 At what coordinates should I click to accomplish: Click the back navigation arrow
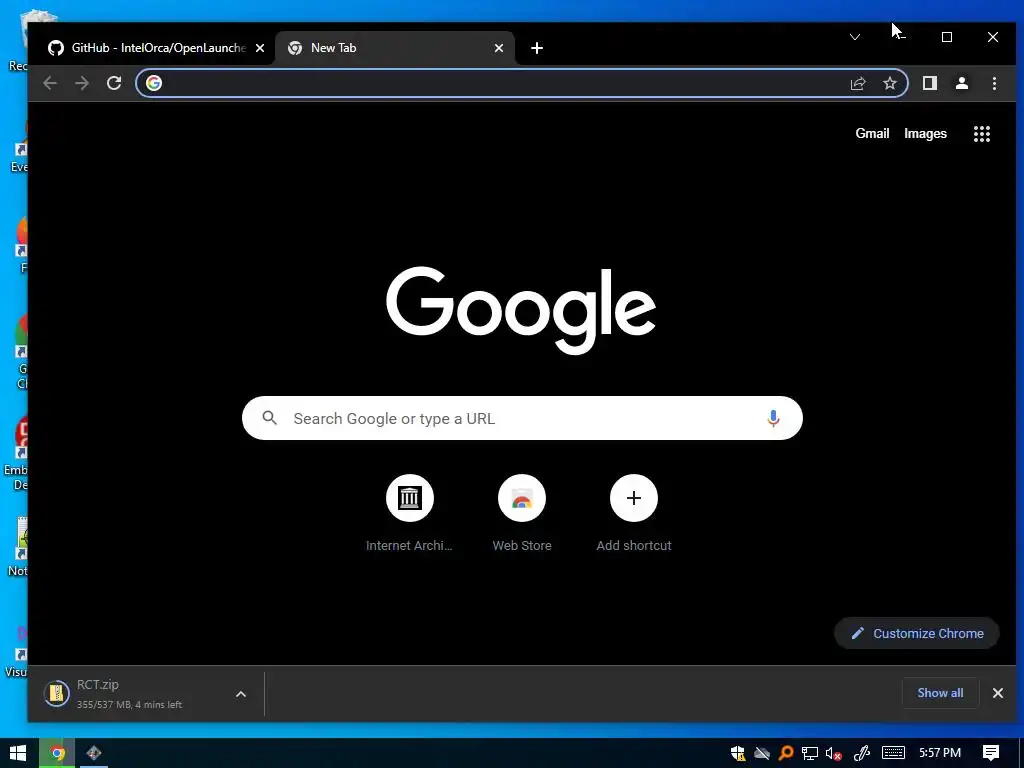(x=50, y=83)
